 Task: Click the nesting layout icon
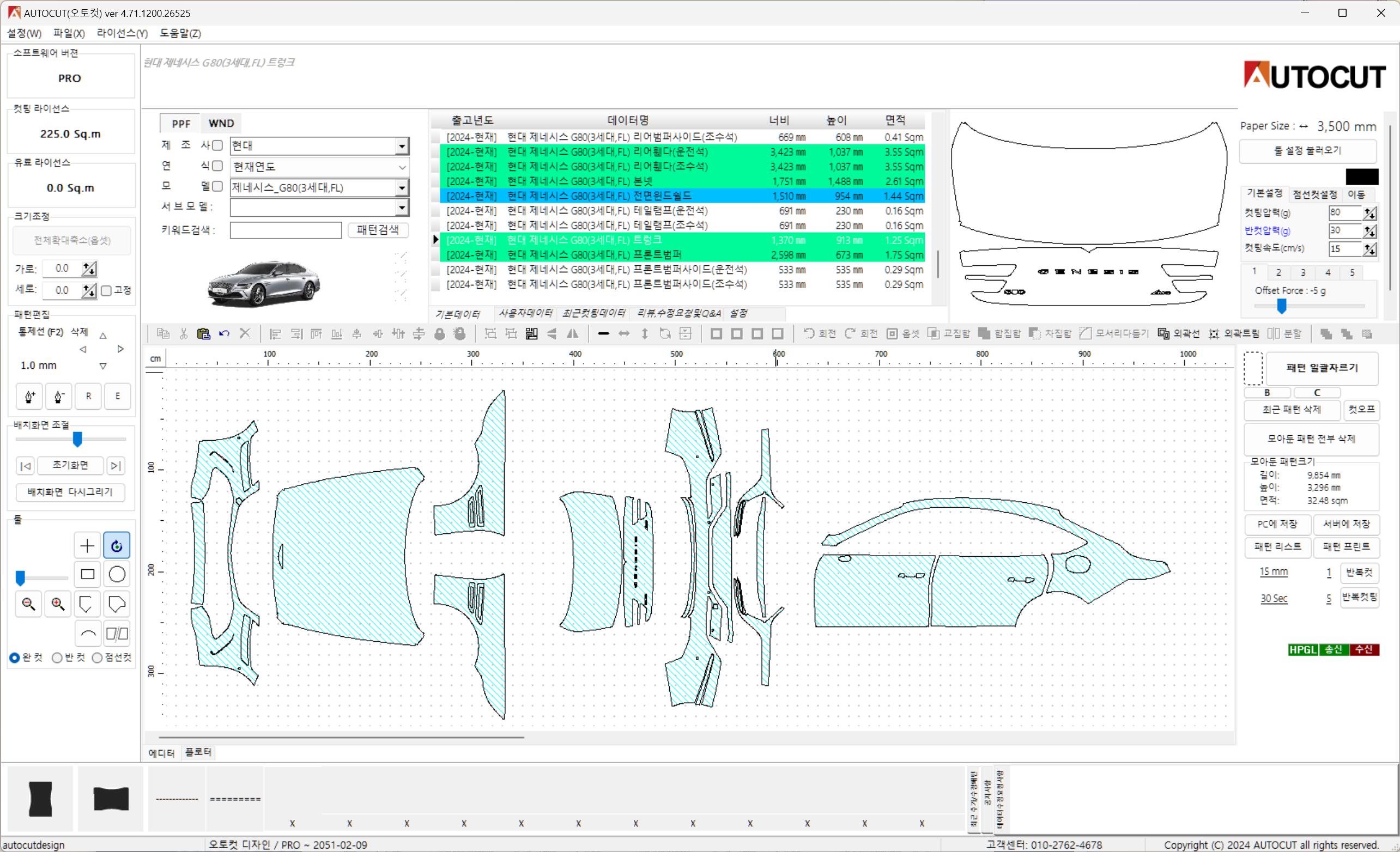coord(531,333)
